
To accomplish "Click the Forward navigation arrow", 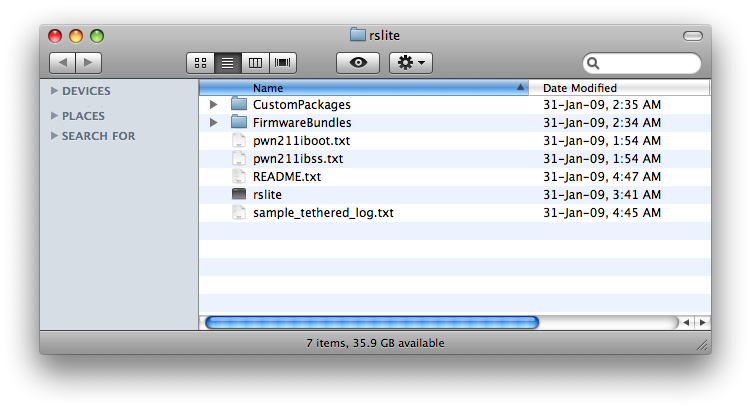I will click(88, 63).
